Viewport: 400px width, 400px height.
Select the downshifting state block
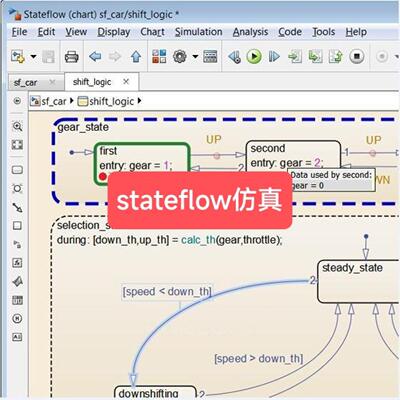click(155, 393)
